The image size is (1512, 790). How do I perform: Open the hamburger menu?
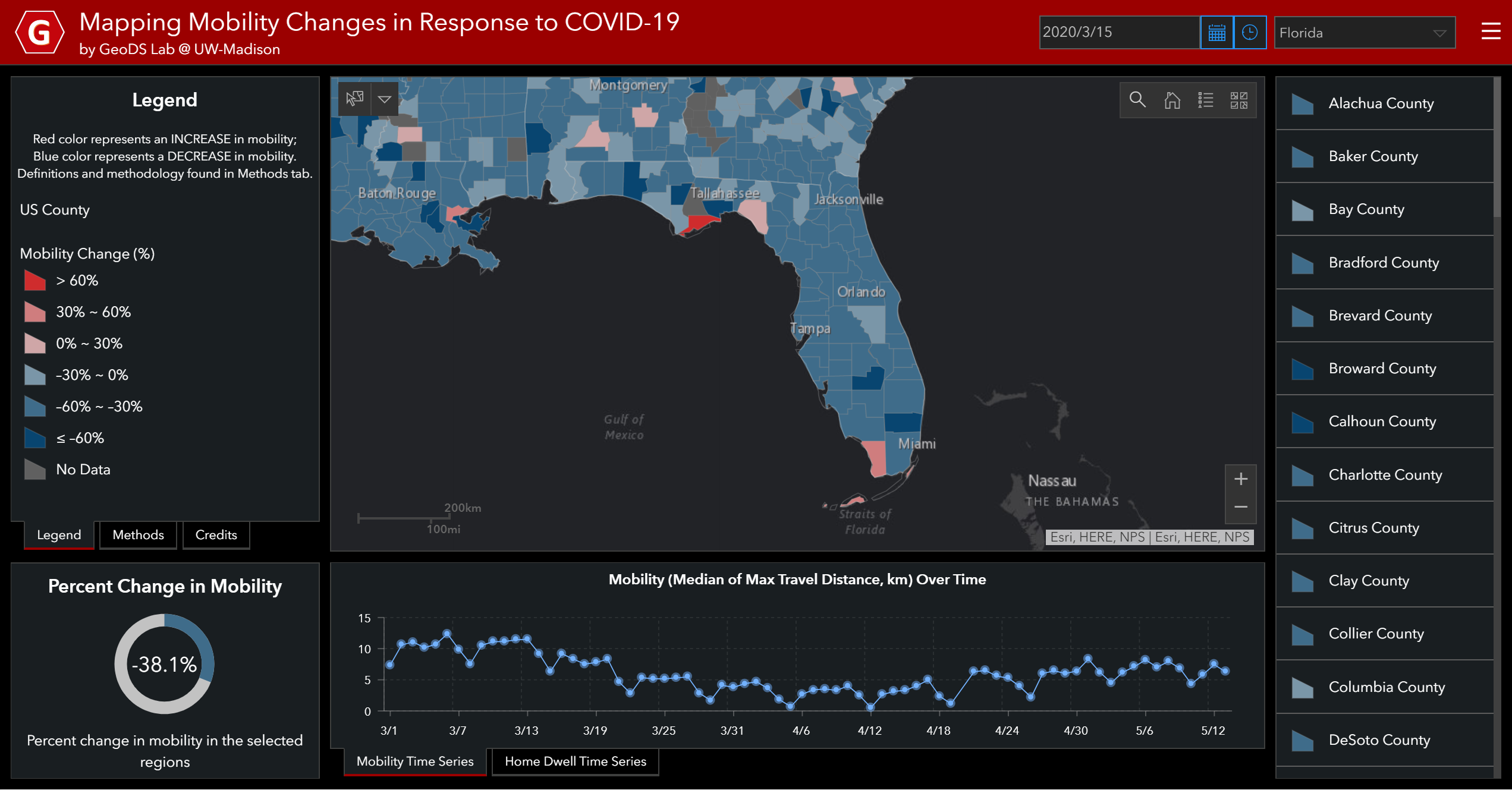1490,32
